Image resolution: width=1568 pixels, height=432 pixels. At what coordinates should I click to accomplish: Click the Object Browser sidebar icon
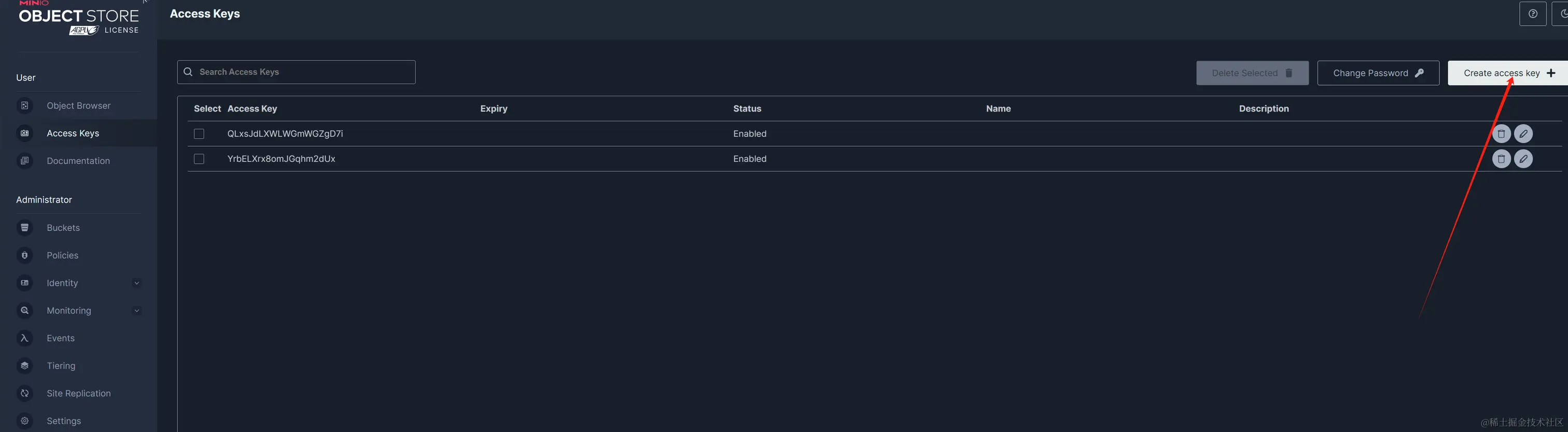pos(25,106)
